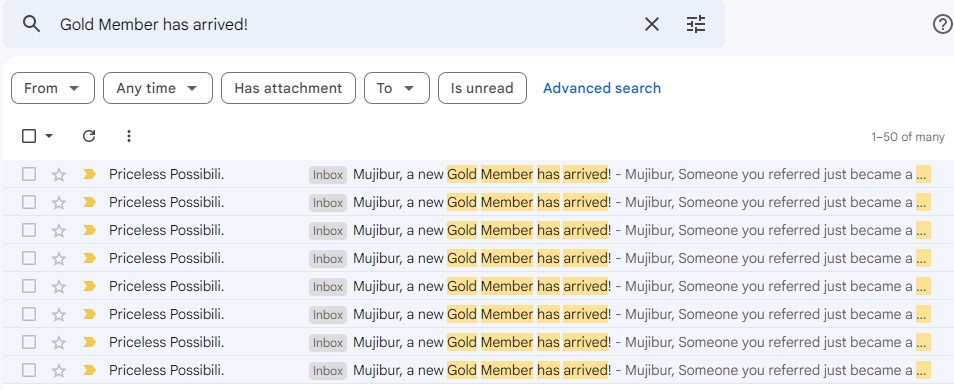Expand the Any time filter dropdown

pos(158,88)
